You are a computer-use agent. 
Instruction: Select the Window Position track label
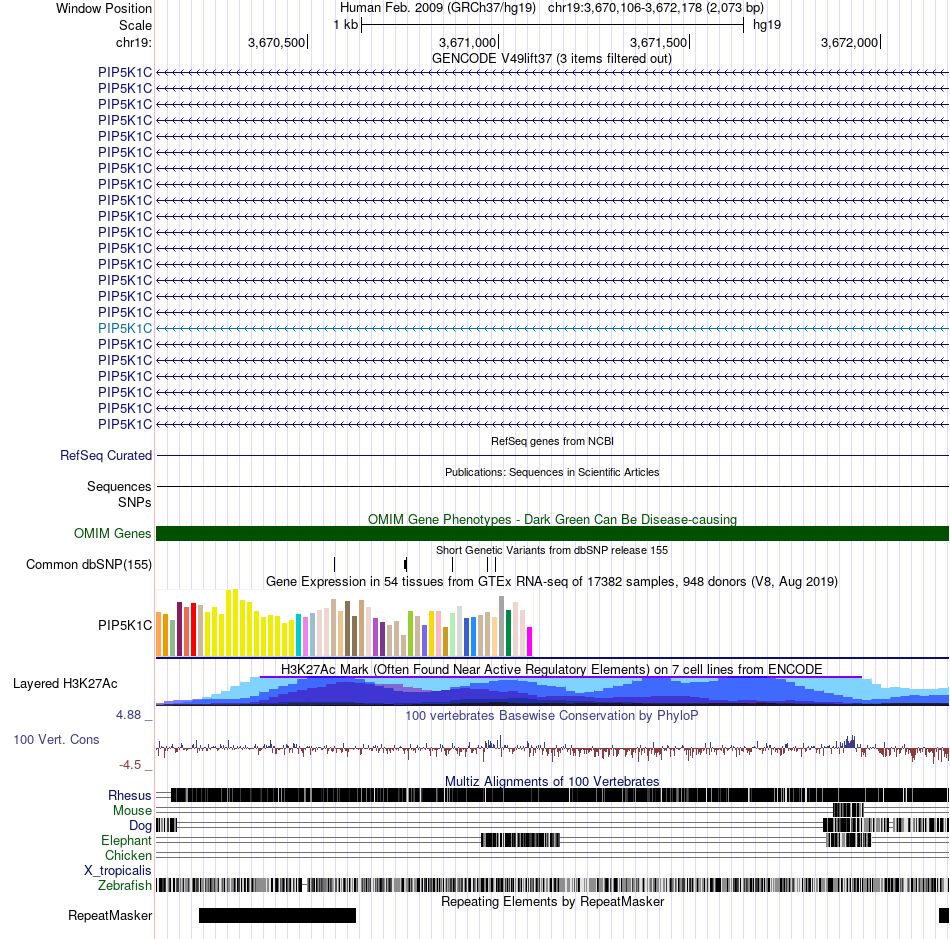point(104,8)
